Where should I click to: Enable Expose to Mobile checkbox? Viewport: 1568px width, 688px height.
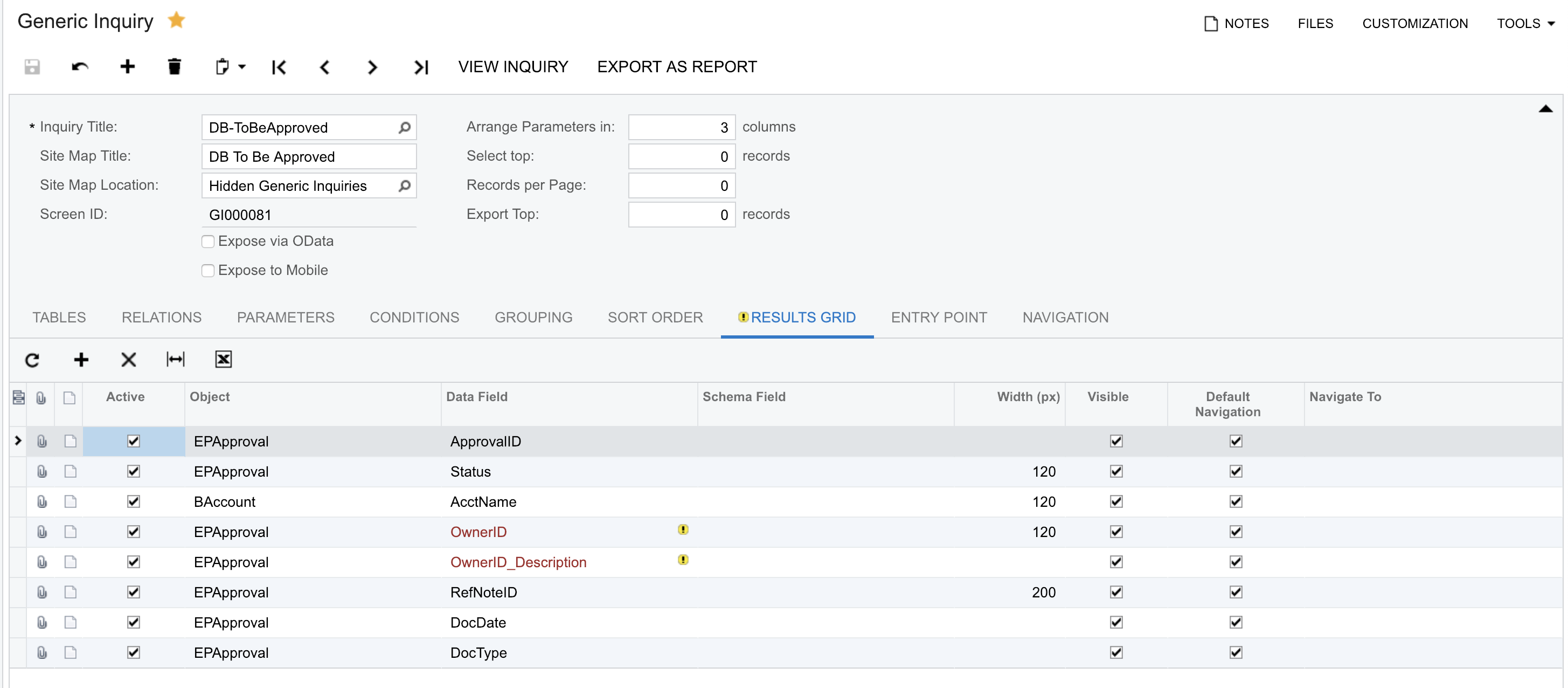[x=208, y=270]
